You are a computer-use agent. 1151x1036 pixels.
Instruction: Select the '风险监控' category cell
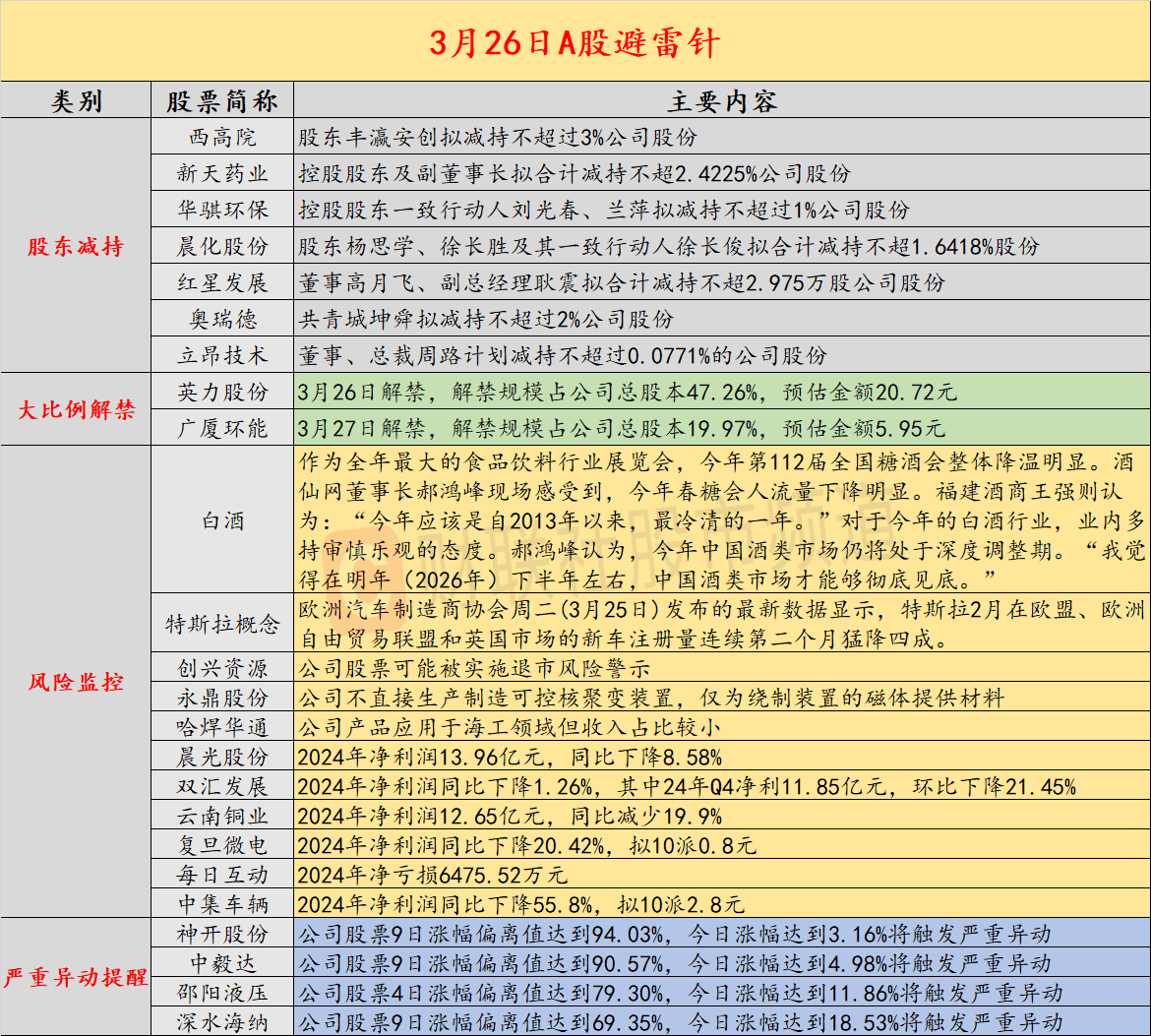76,682
